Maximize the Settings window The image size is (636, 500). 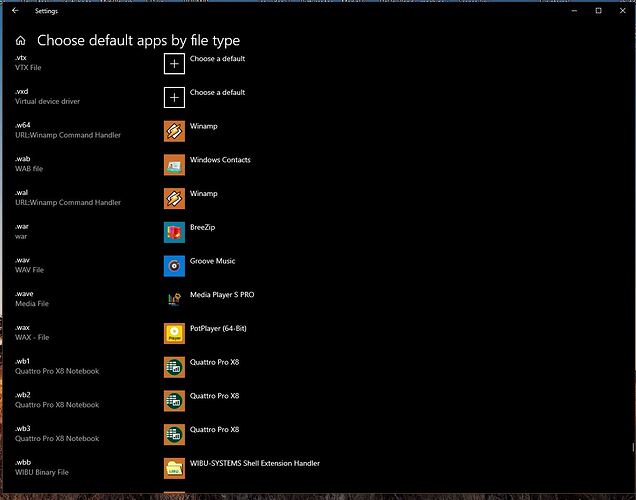598,11
